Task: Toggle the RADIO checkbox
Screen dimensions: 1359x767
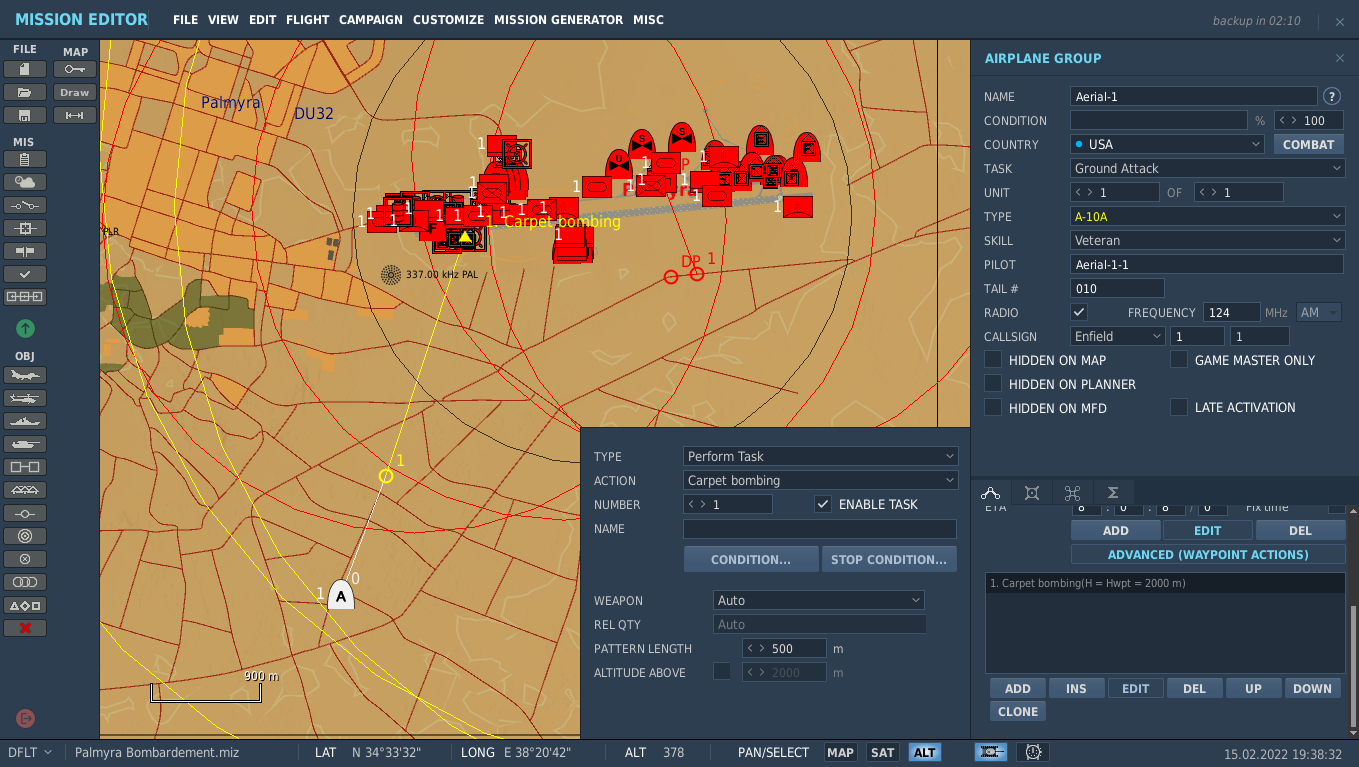Action: 1079,313
